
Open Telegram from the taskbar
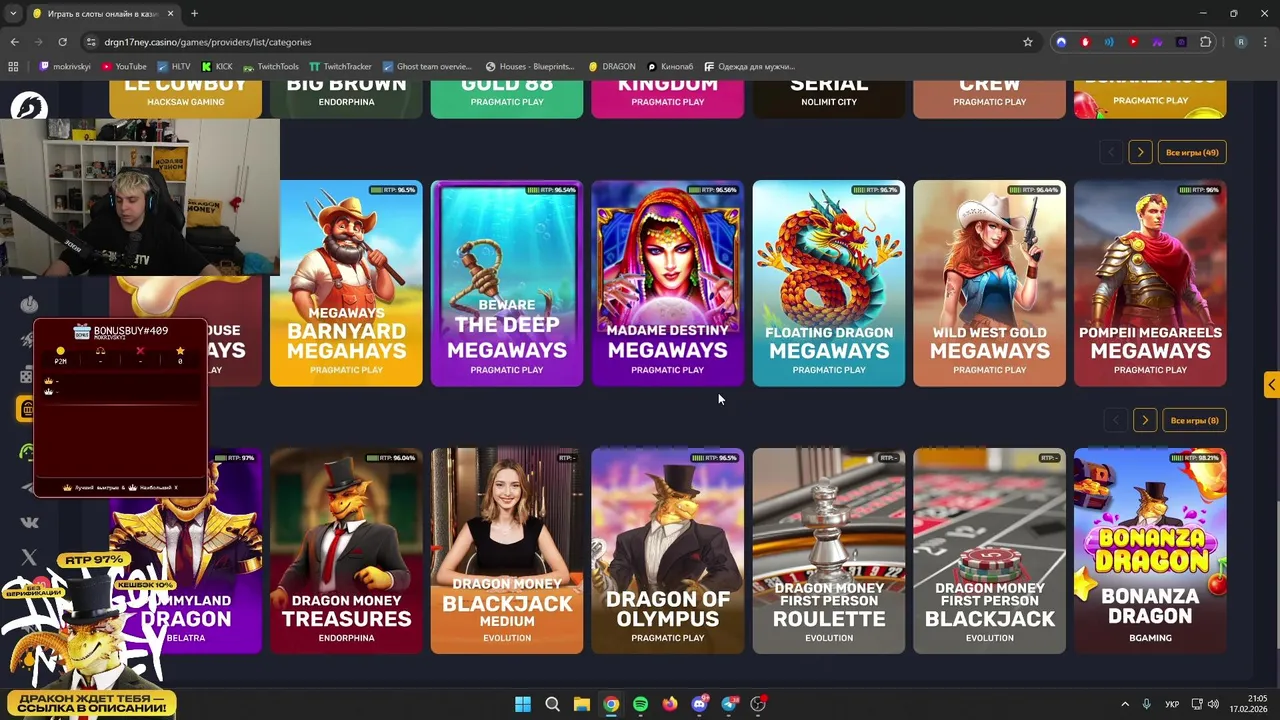729,704
